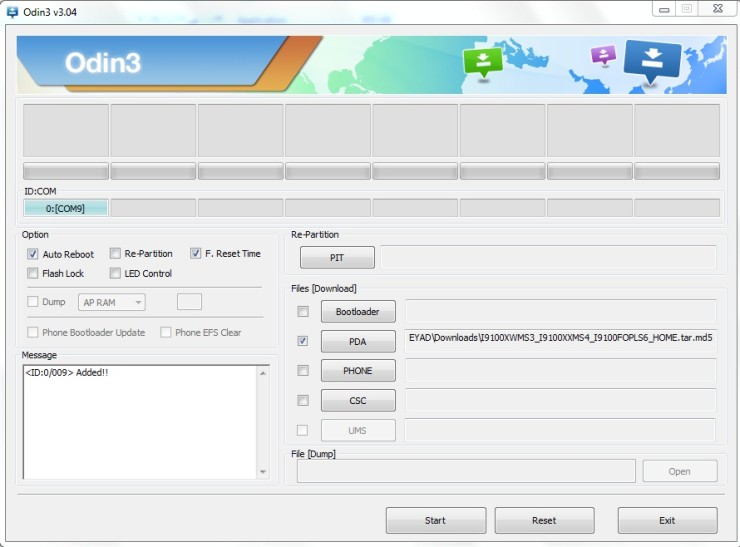740x547 pixels.
Task: Click the PHONE file path field
Action: tap(561, 370)
